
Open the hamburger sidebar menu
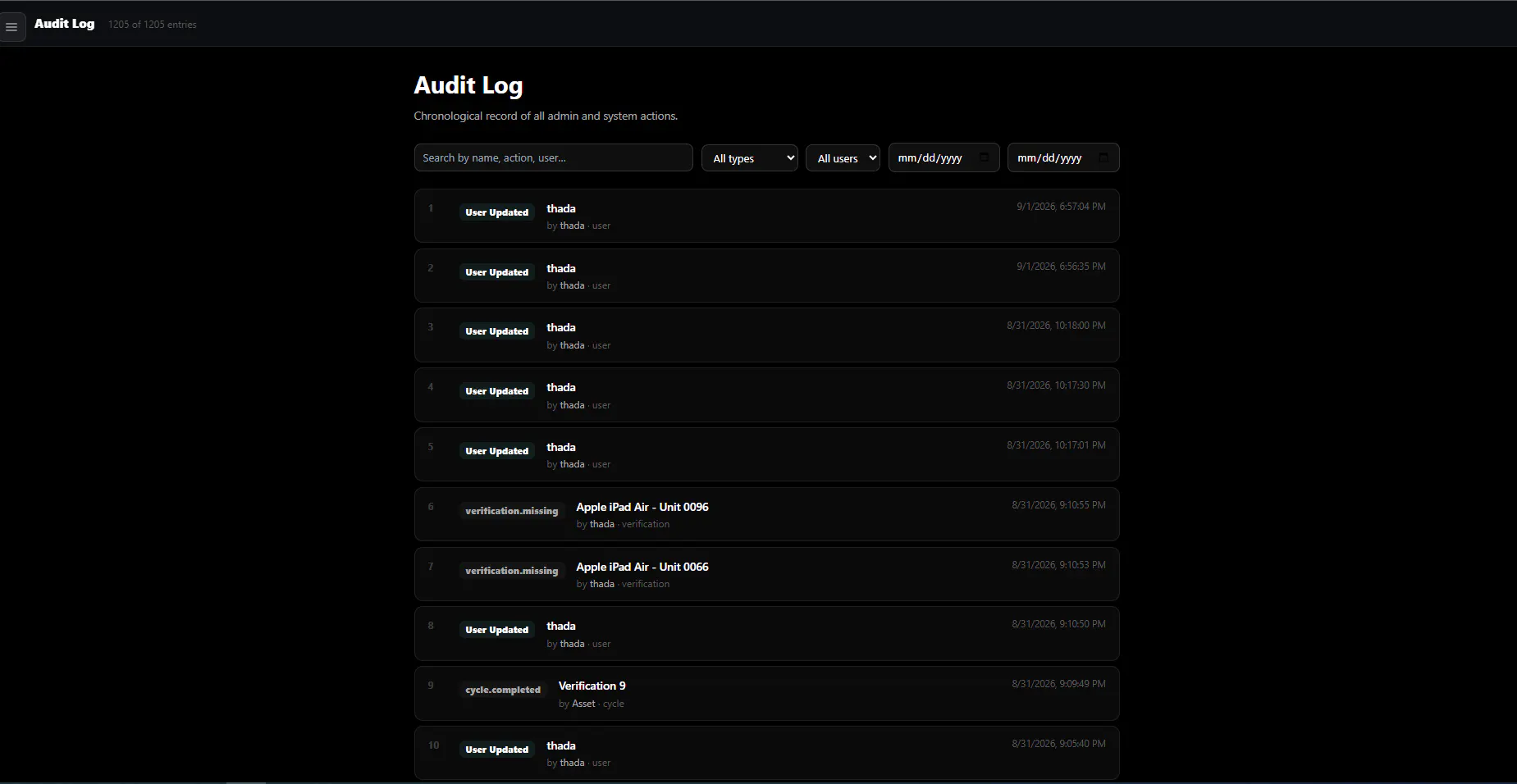pos(11,27)
